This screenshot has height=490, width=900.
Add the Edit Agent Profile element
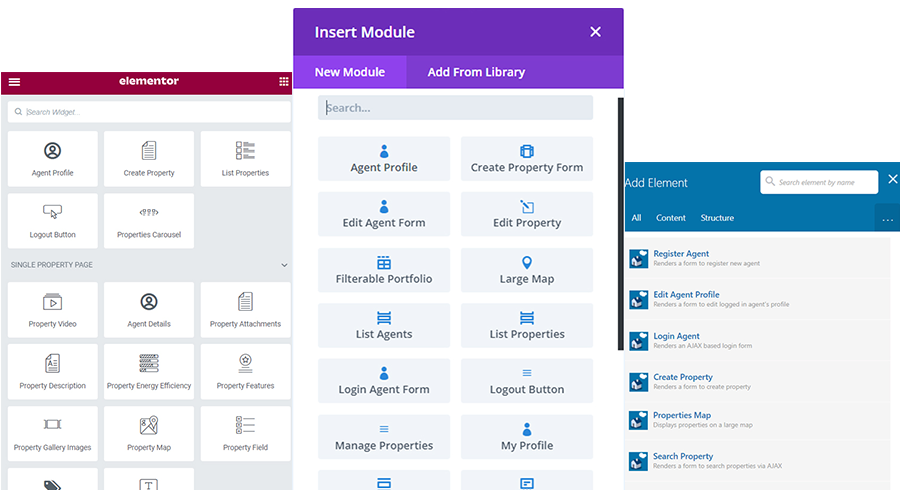(x=758, y=299)
